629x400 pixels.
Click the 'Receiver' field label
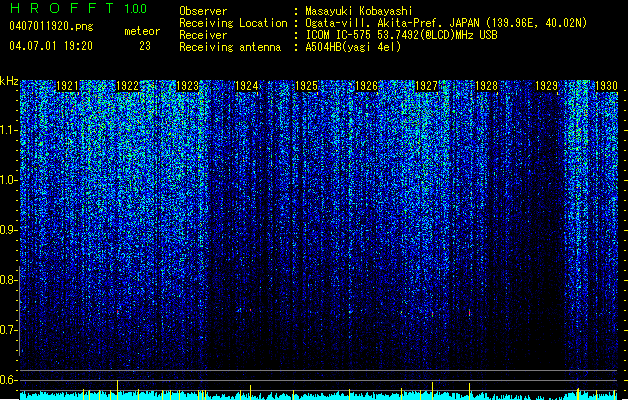click(203, 35)
